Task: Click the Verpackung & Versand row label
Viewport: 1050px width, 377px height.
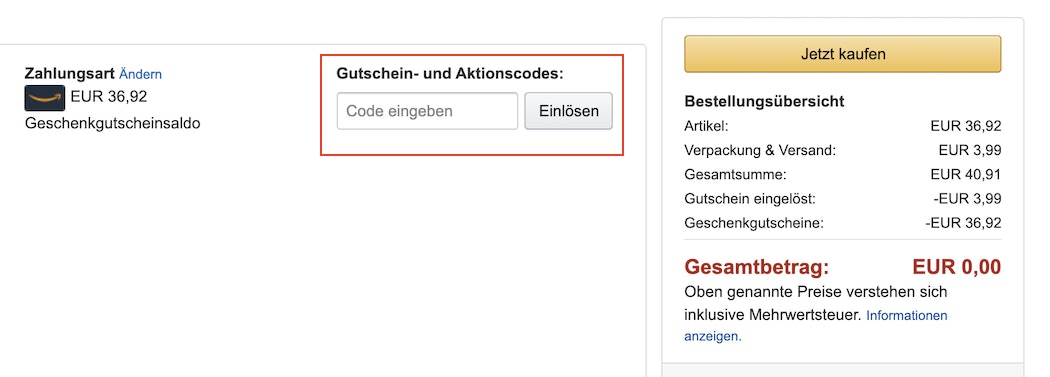Action: (x=760, y=150)
